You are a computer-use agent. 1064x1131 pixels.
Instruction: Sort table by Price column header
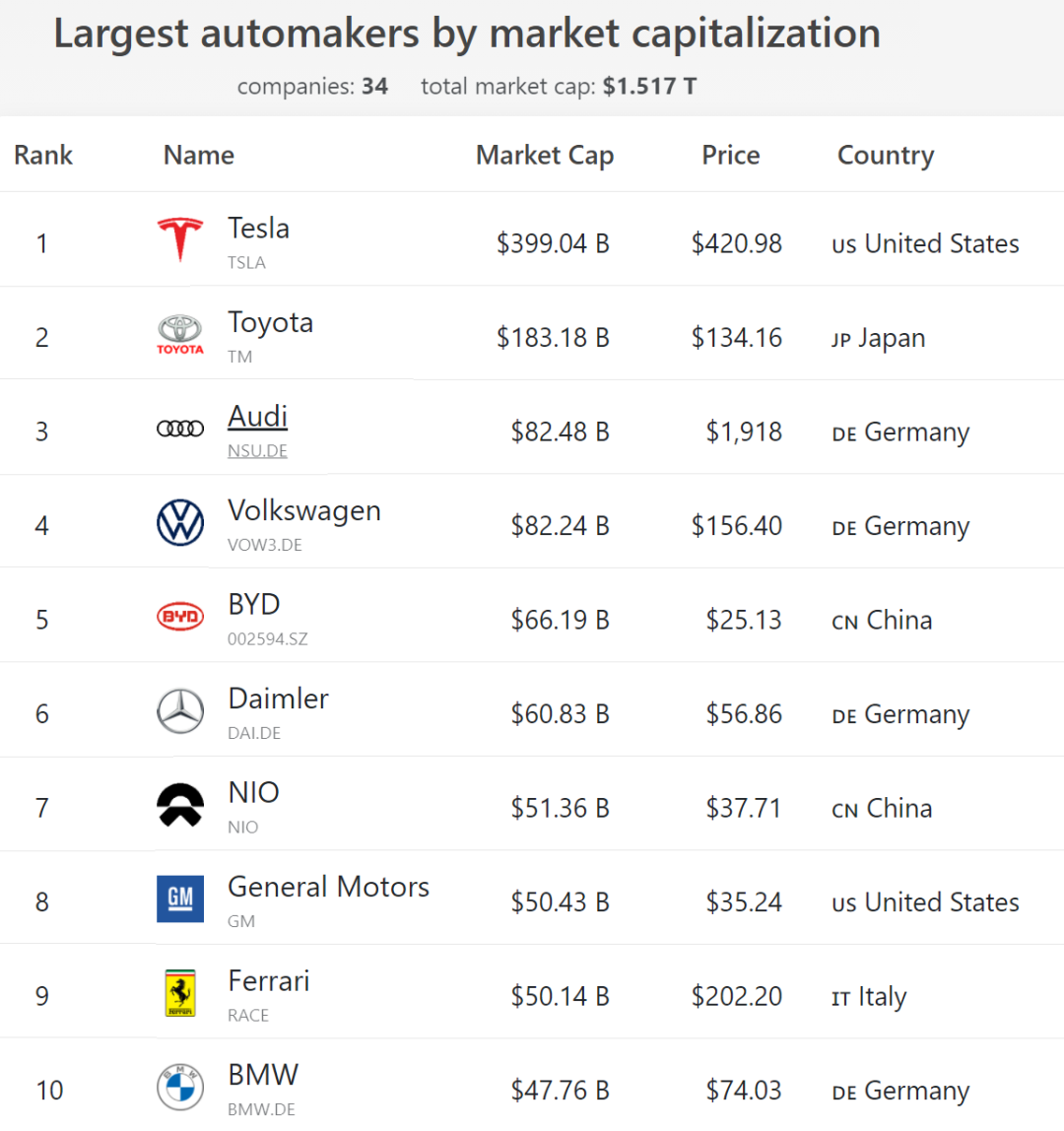730,156
